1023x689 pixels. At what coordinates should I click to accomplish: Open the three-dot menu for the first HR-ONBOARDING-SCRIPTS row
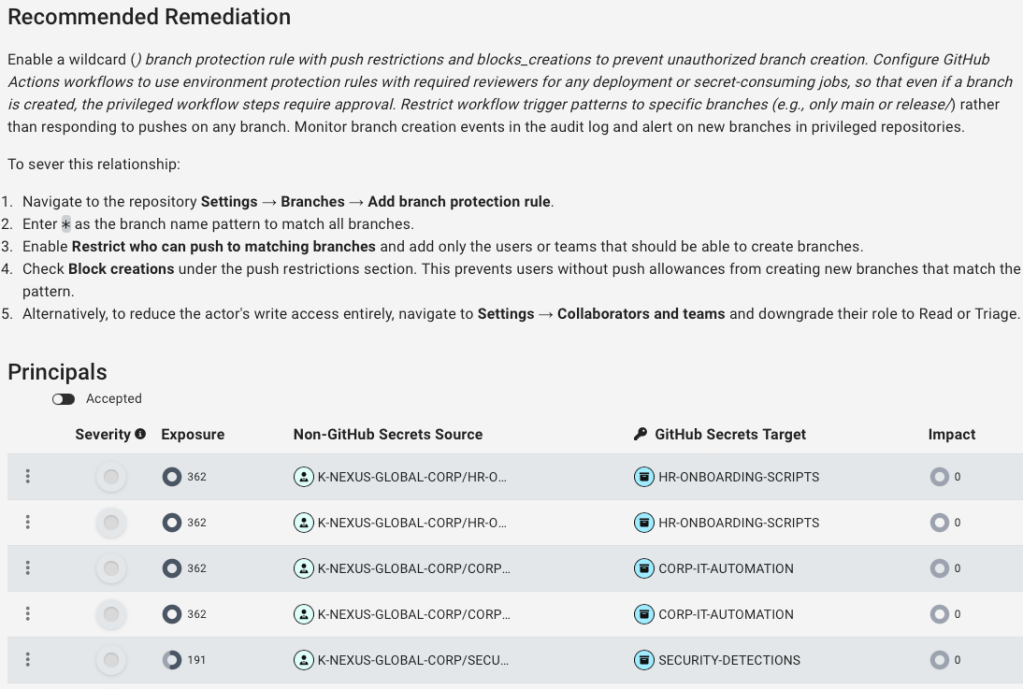click(x=28, y=477)
